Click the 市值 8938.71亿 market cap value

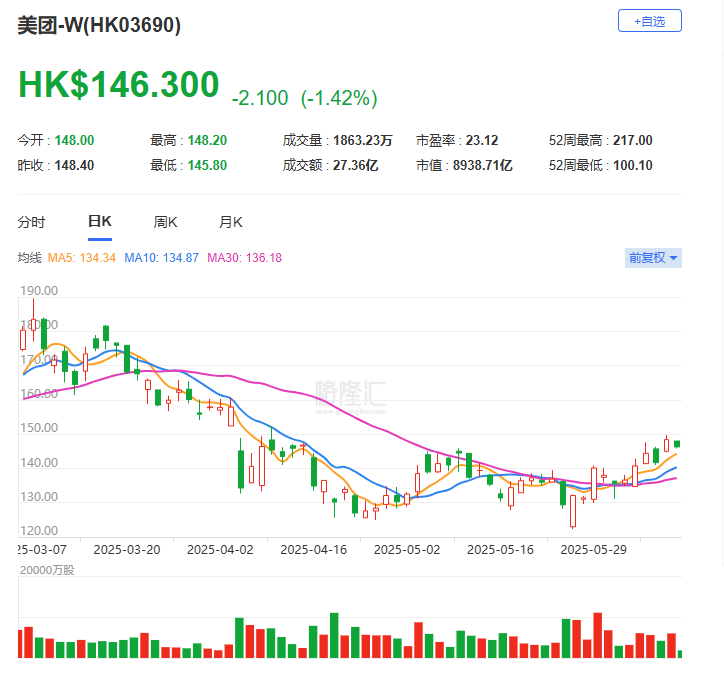click(464, 165)
